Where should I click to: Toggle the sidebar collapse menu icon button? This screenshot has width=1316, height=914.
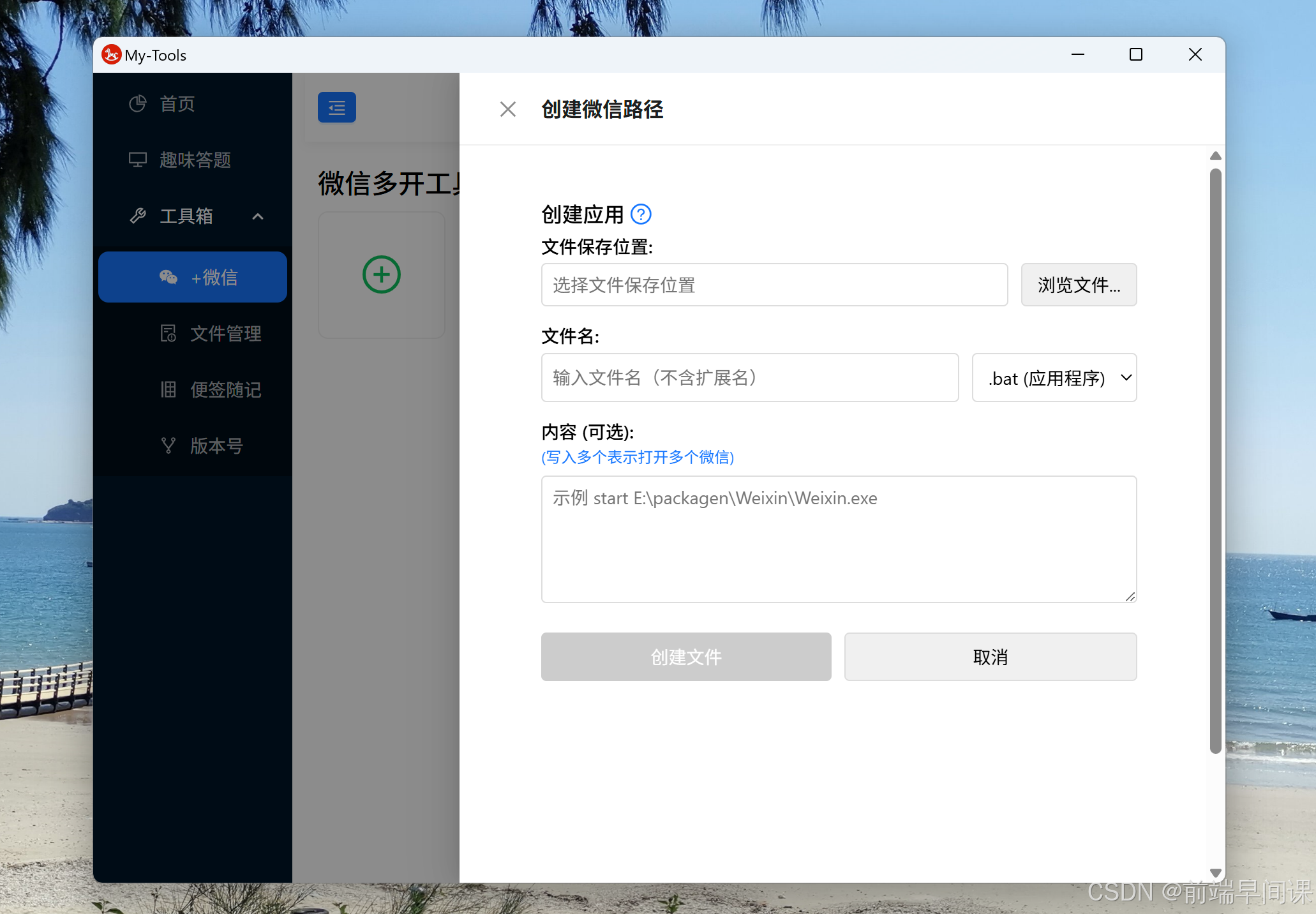coord(337,107)
